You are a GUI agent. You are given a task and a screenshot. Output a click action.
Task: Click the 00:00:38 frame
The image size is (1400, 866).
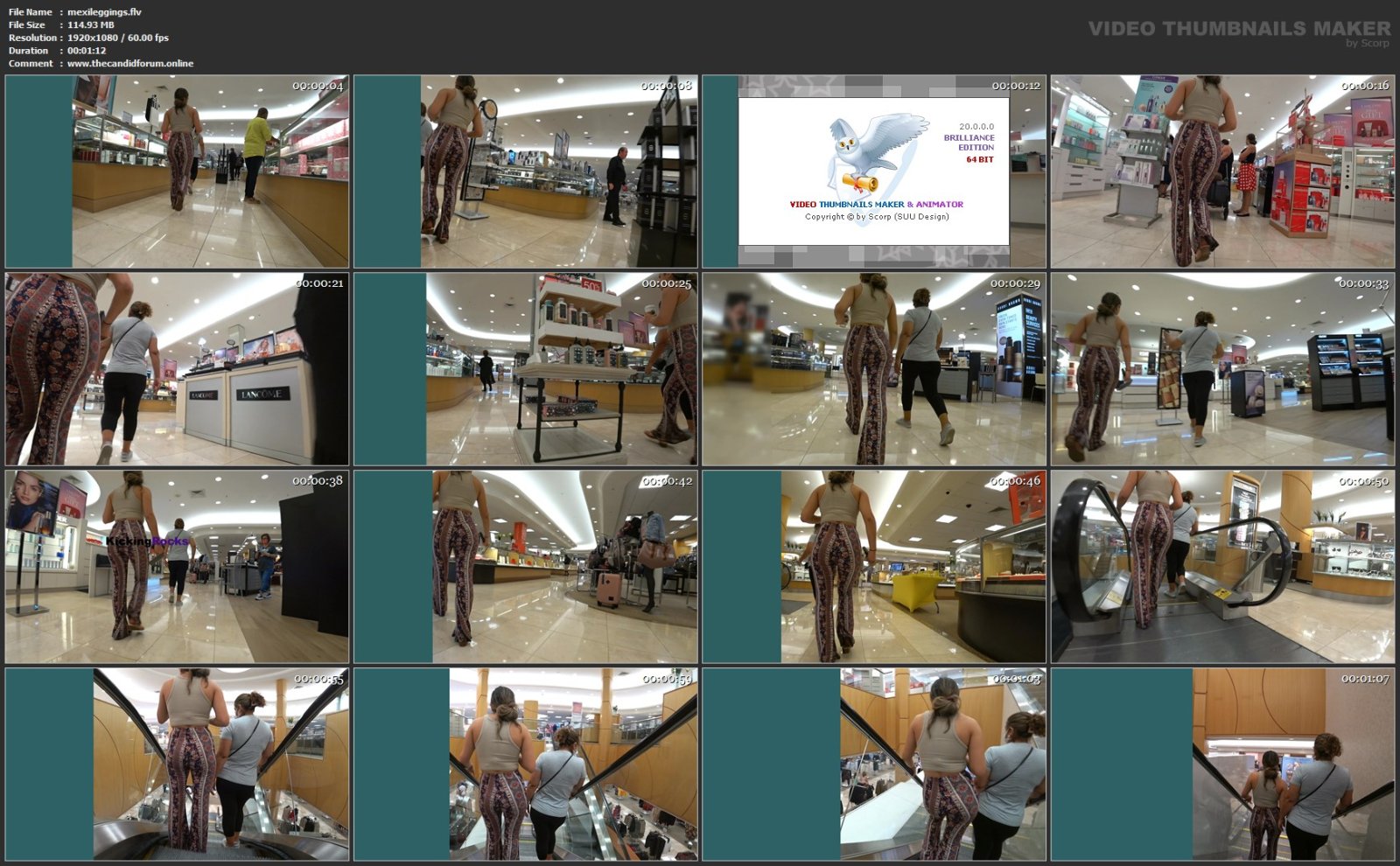(x=177, y=567)
